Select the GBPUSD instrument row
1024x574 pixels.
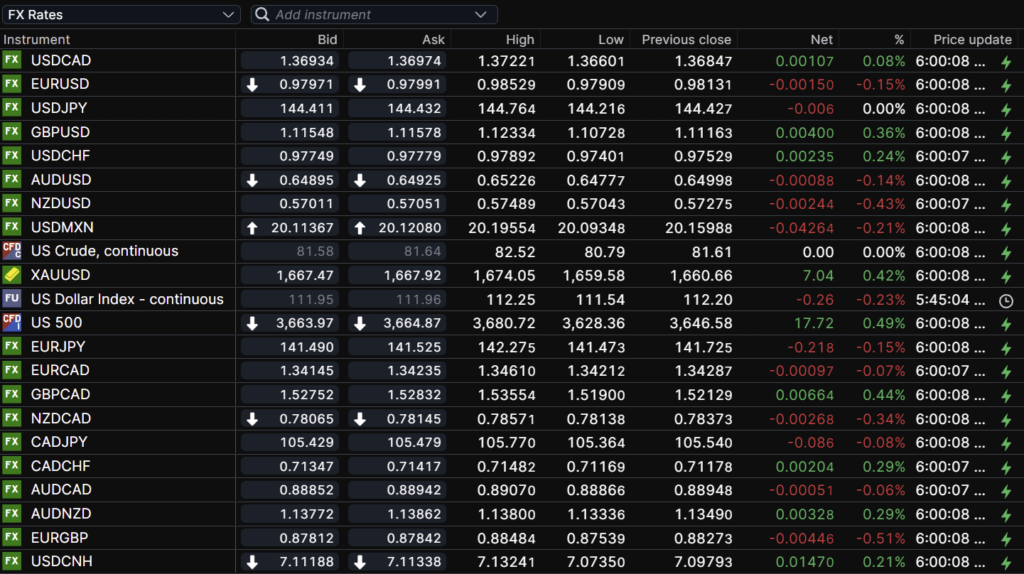pyautogui.click(x=60, y=132)
